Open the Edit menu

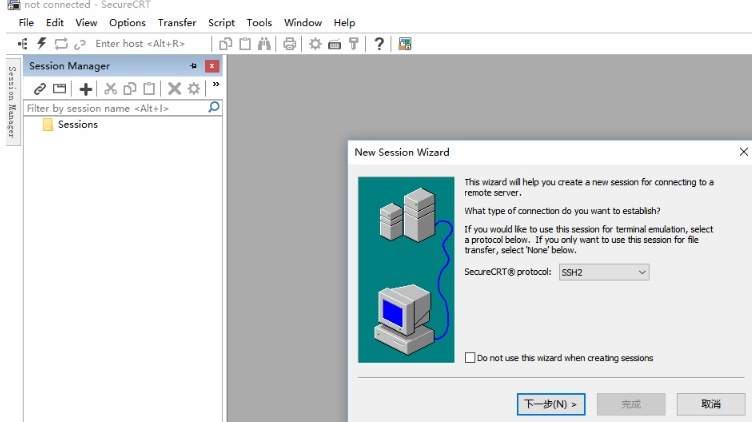pos(55,23)
